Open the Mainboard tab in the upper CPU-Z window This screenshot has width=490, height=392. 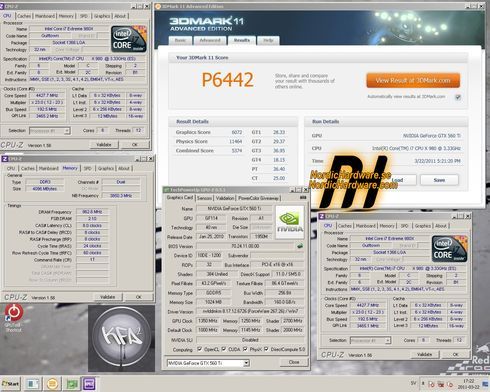click(x=45, y=16)
